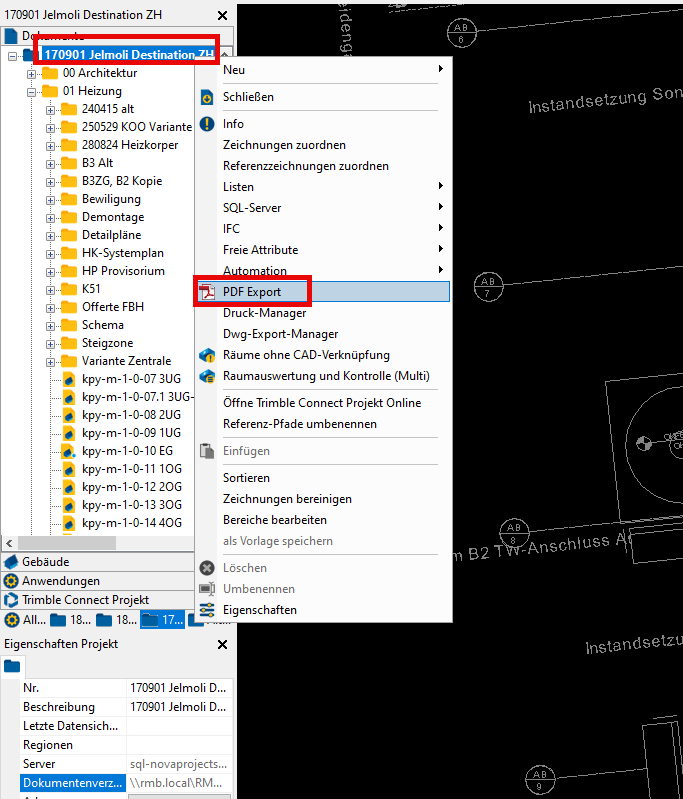This screenshot has height=799, width=683.
Task: Select the 170901 Jelmoli Destination ZH root
Action: point(128,55)
